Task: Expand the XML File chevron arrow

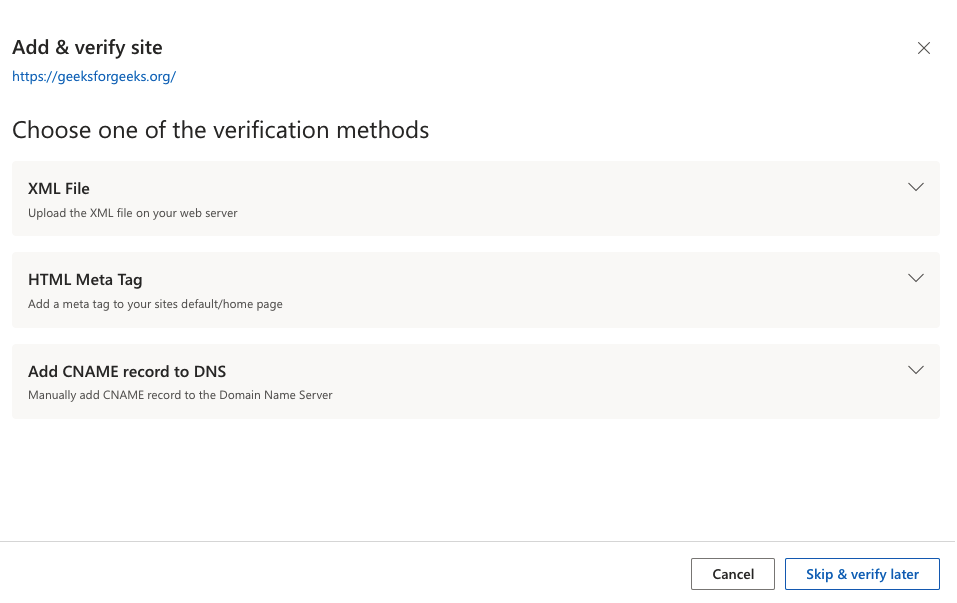Action: tap(915, 187)
